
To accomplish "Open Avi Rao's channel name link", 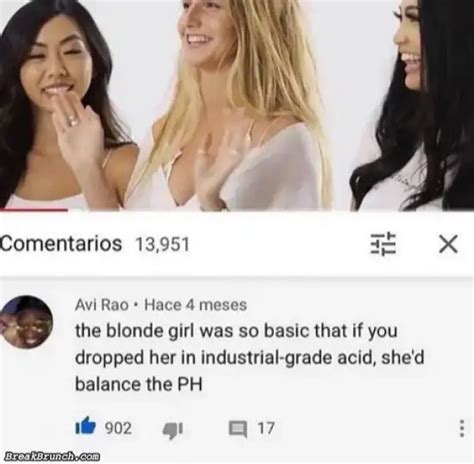I will [102, 305].
